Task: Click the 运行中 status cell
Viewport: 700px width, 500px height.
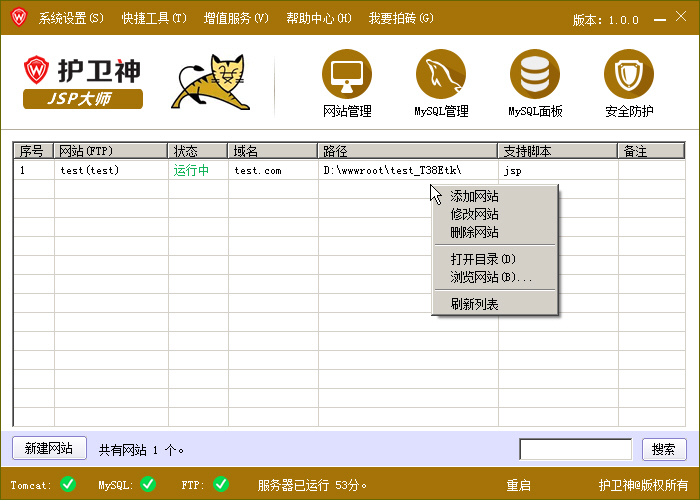Action: pyautogui.click(x=198, y=170)
